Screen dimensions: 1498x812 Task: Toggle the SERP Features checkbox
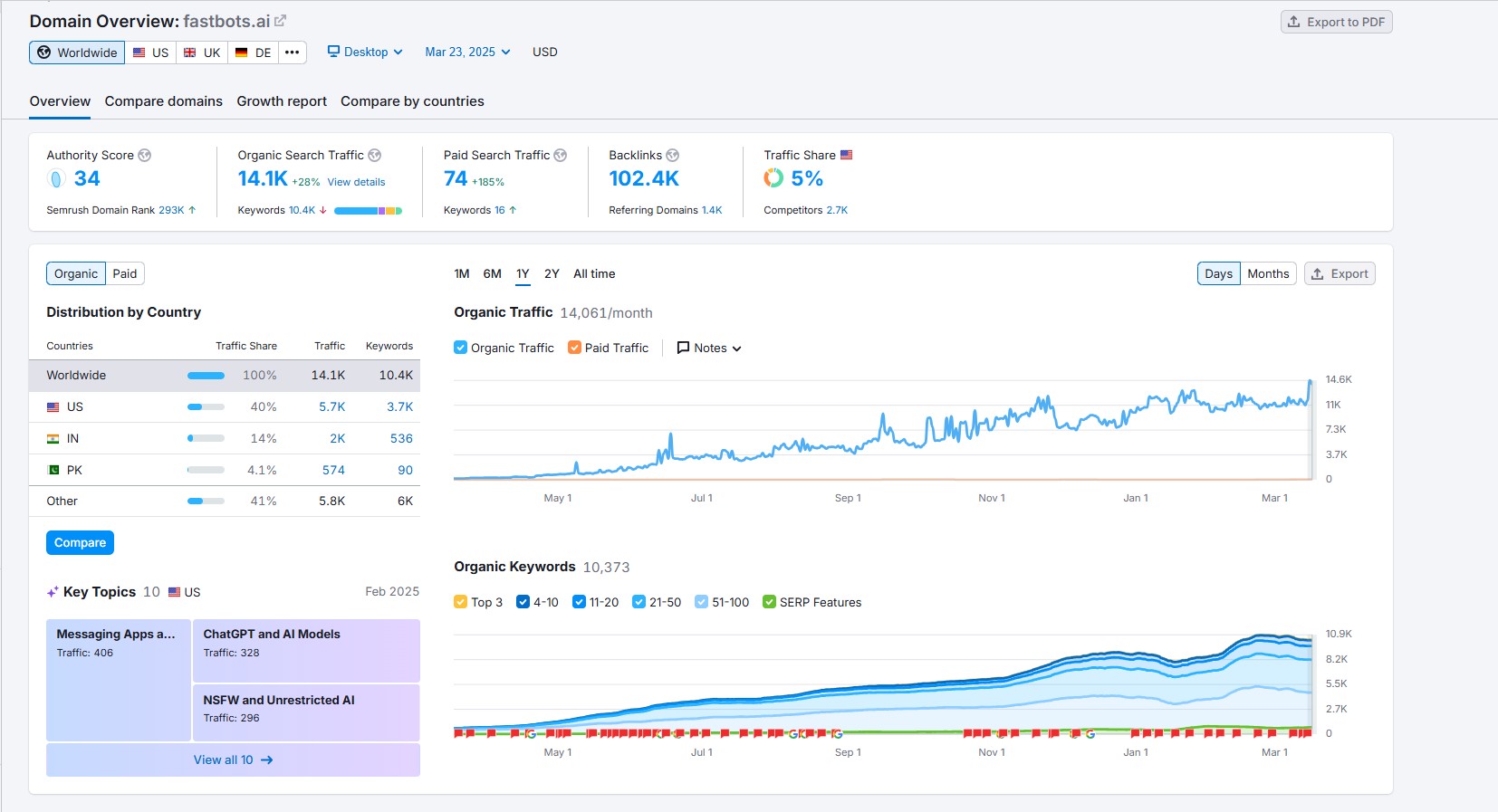point(769,602)
